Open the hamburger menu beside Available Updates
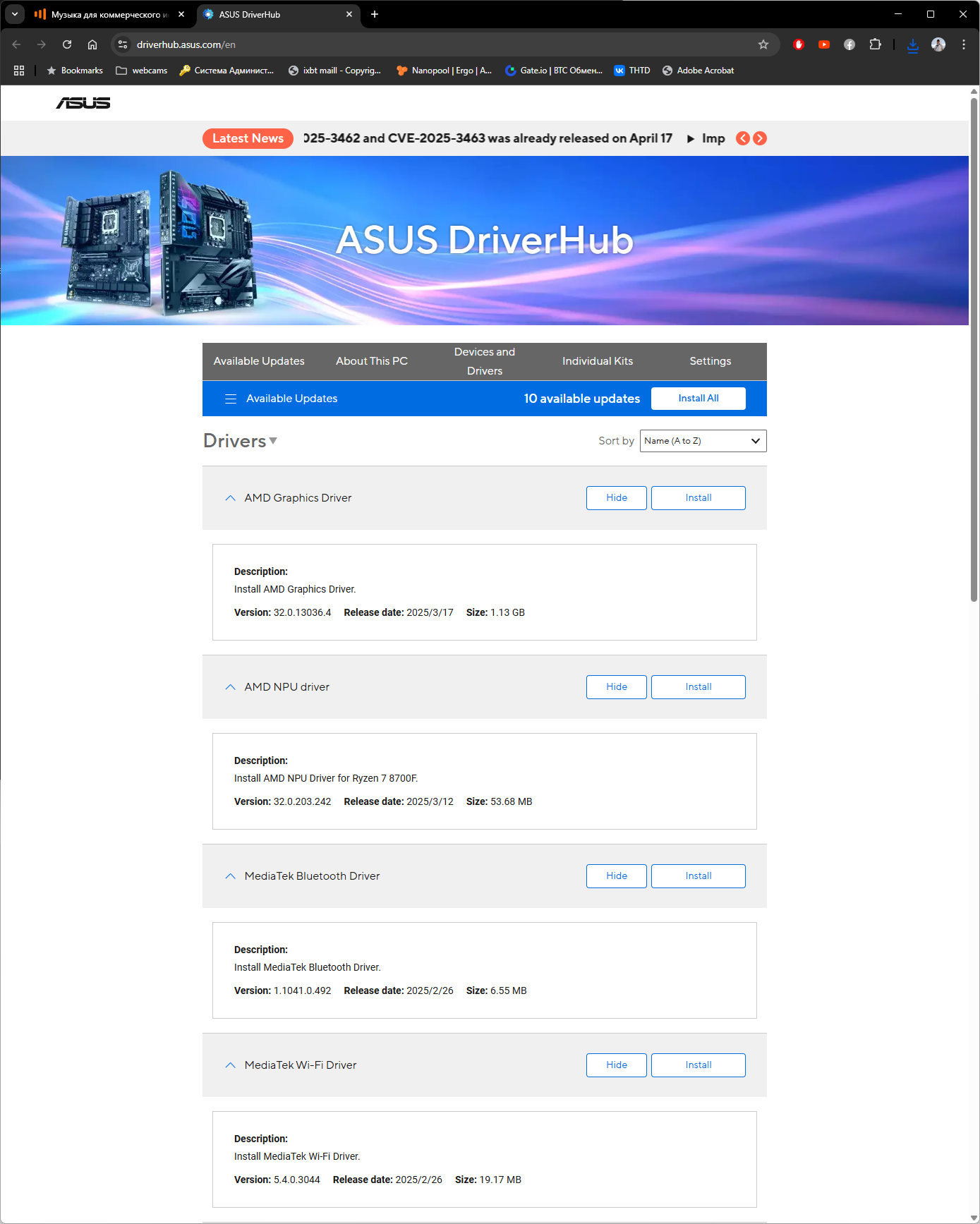980x1224 pixels. [x=231, y=399]
